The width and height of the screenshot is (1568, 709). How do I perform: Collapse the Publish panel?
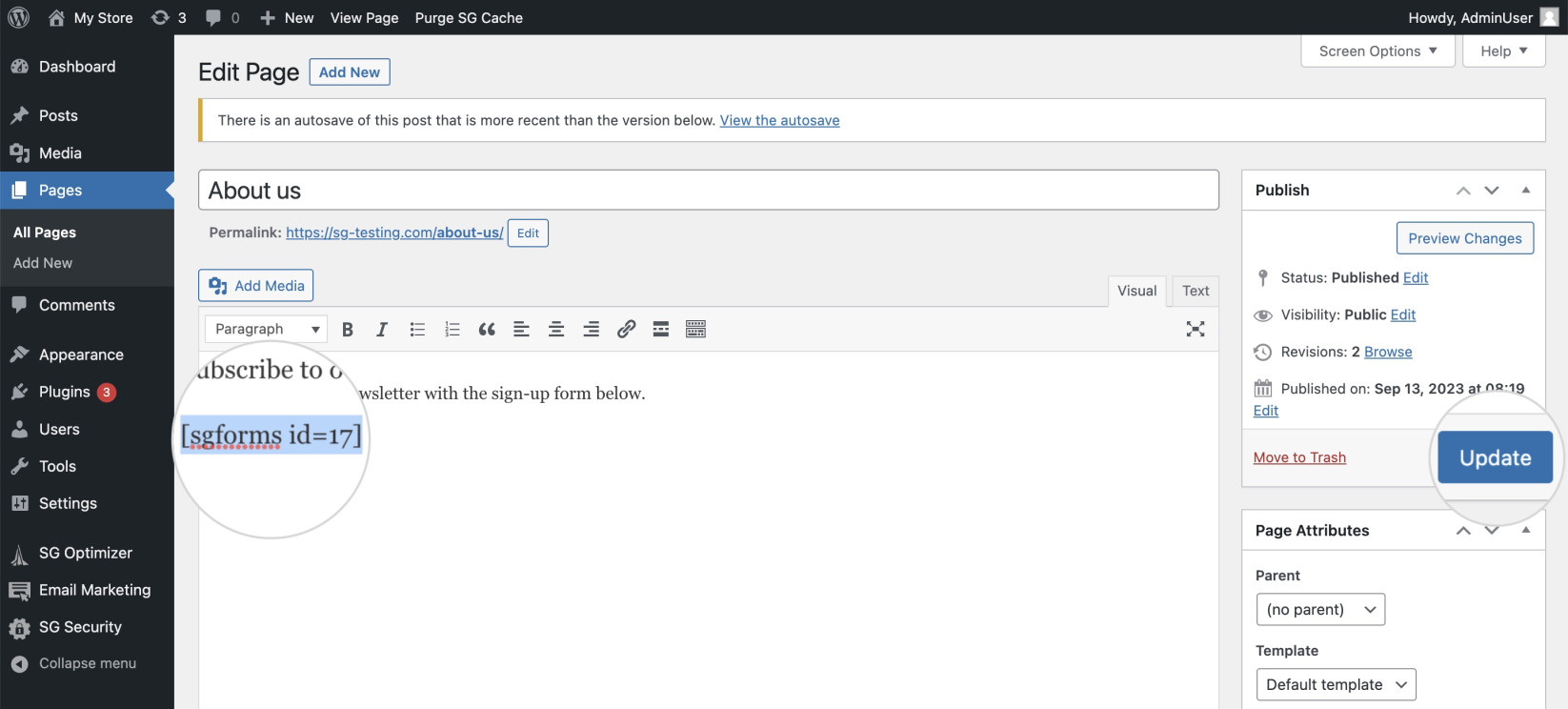(x=1526, y=191)
